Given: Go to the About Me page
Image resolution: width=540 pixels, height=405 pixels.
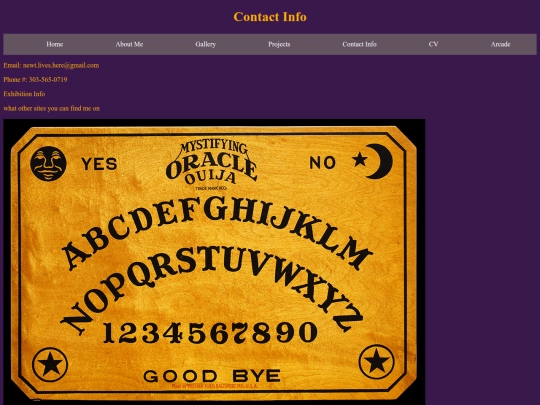Looking at the screenshot, I should coord(129,44).
